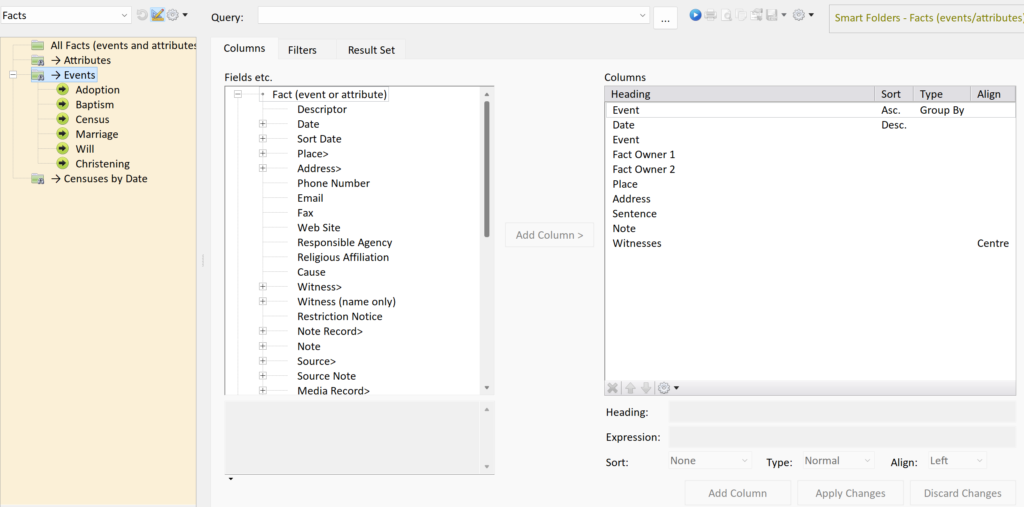Click the All Facts folder icon

38,45
